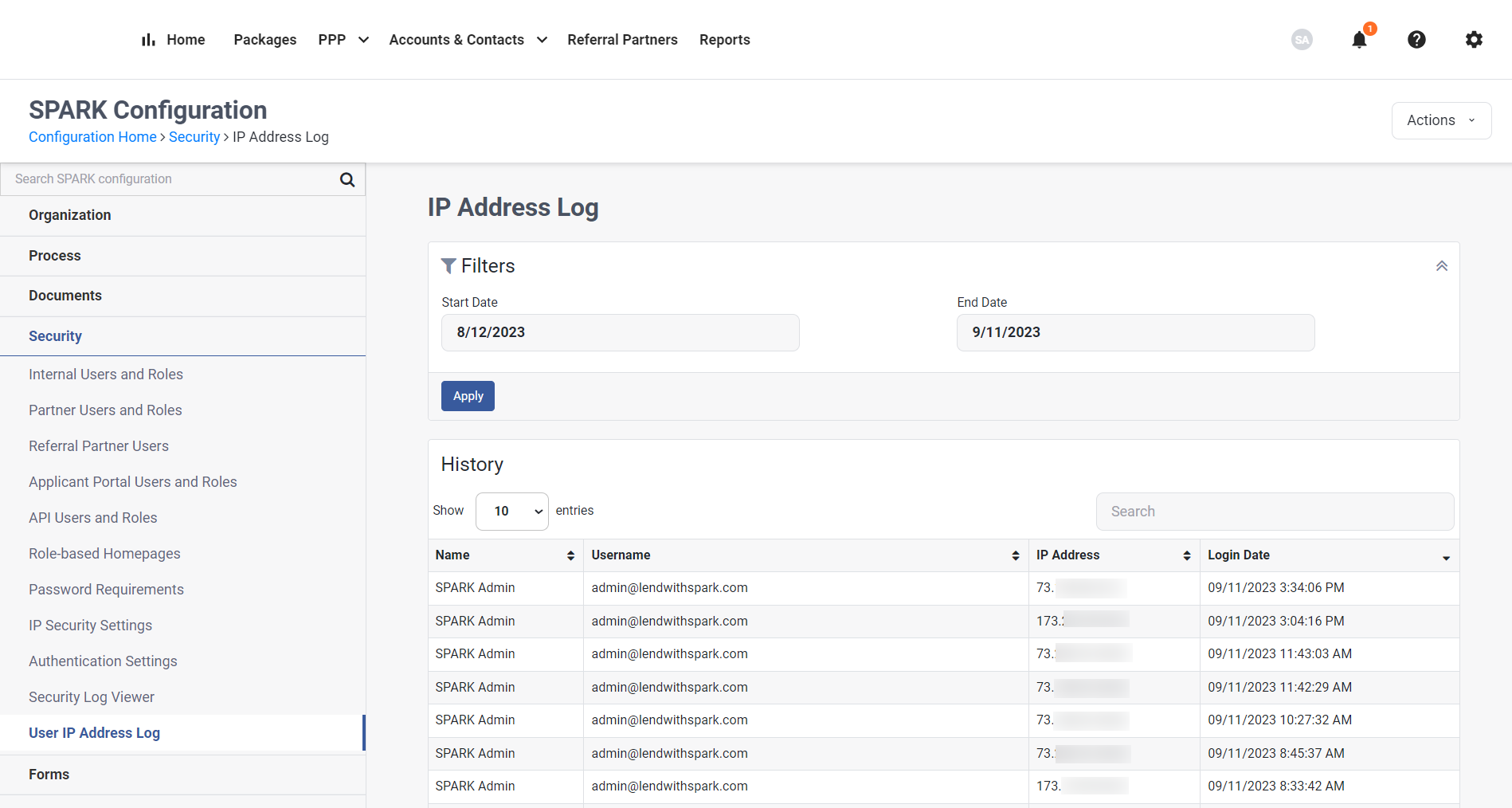Open Security Log Viewer
Image resolution: width=1512 pixels, height=808 pixels.
92,697
